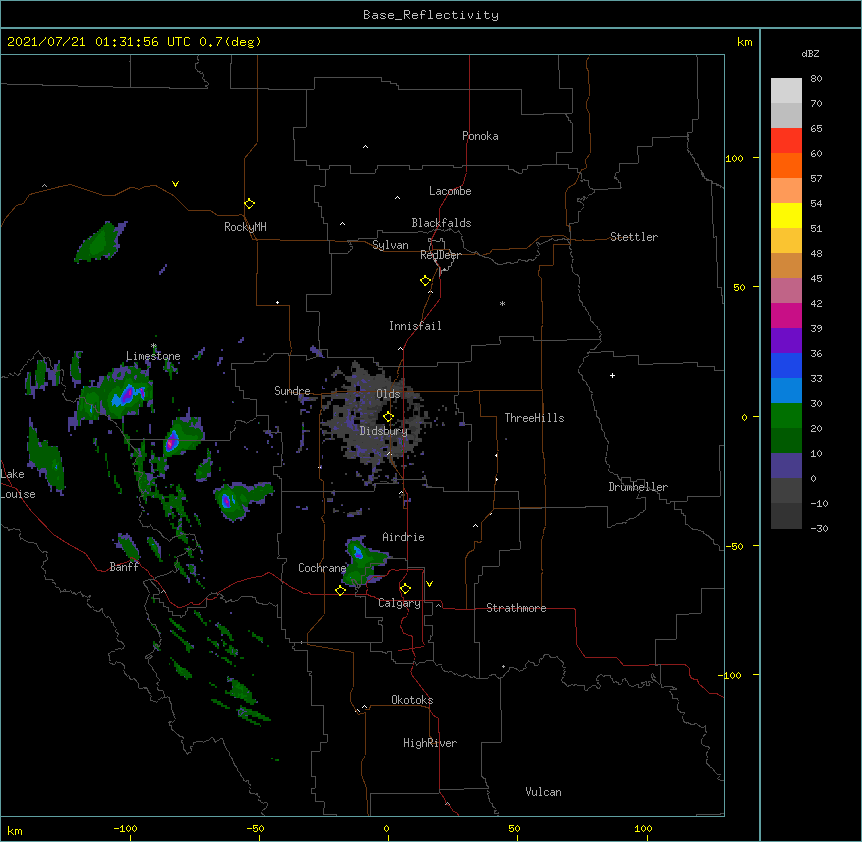Select the purple swatch between 39 and 36 dBZ

pos(786,341)
